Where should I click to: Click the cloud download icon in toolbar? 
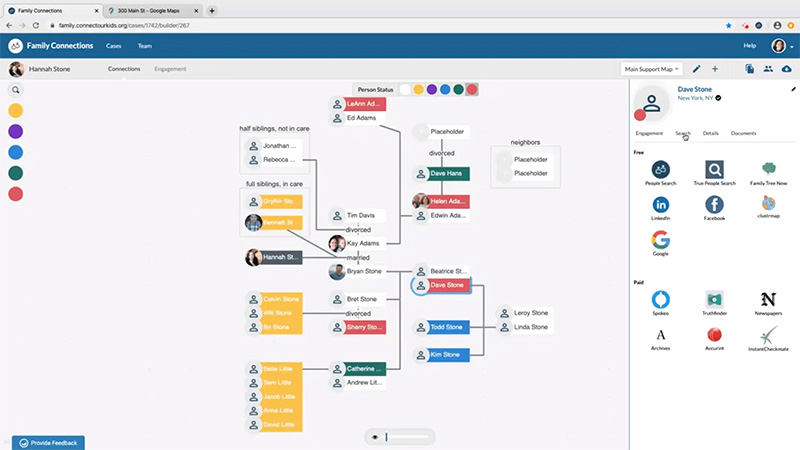pos(787,69)
